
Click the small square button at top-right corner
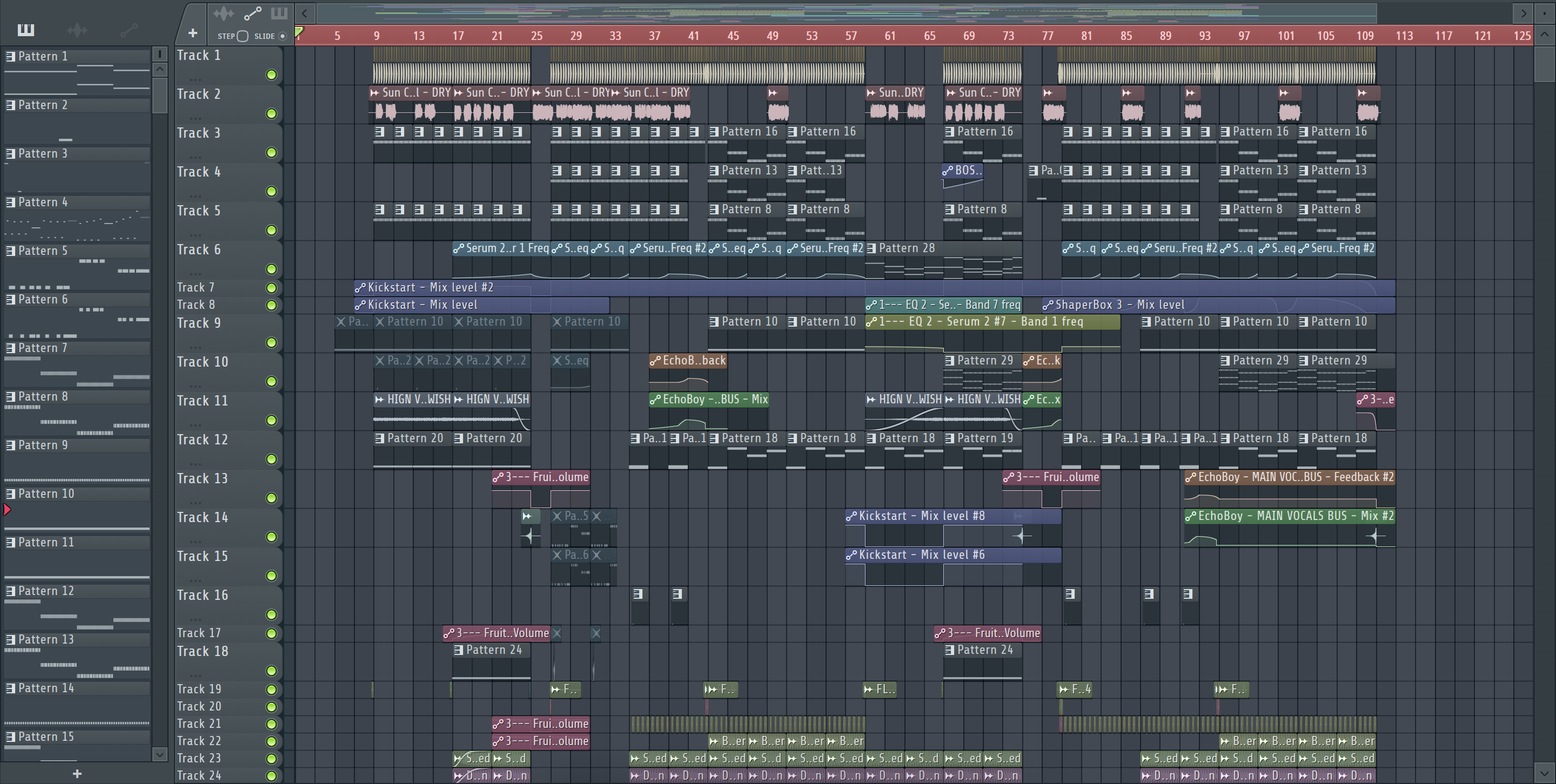tap(1545, 12)
